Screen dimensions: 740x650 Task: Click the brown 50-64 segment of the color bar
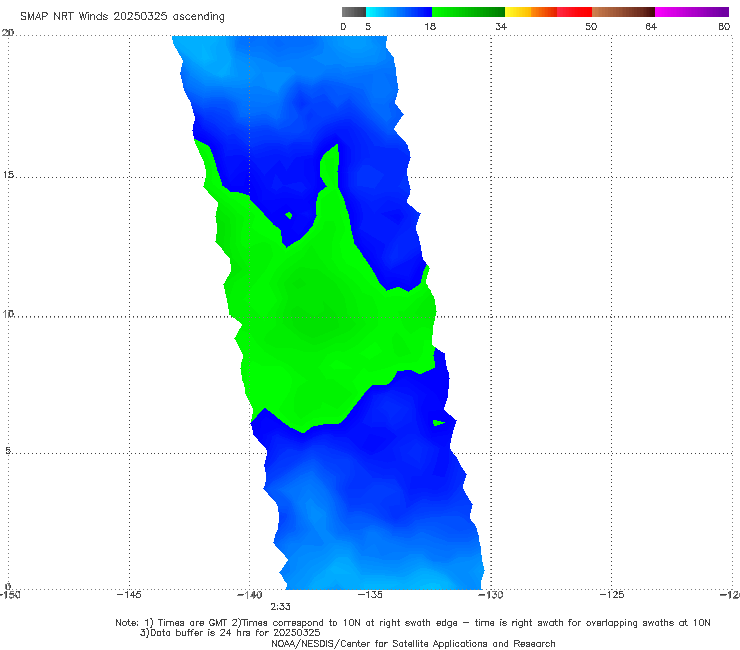click(623, 12)
